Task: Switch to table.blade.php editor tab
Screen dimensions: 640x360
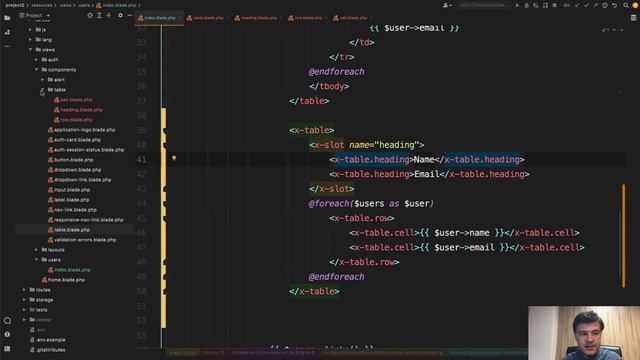Action: click(207, 18)
